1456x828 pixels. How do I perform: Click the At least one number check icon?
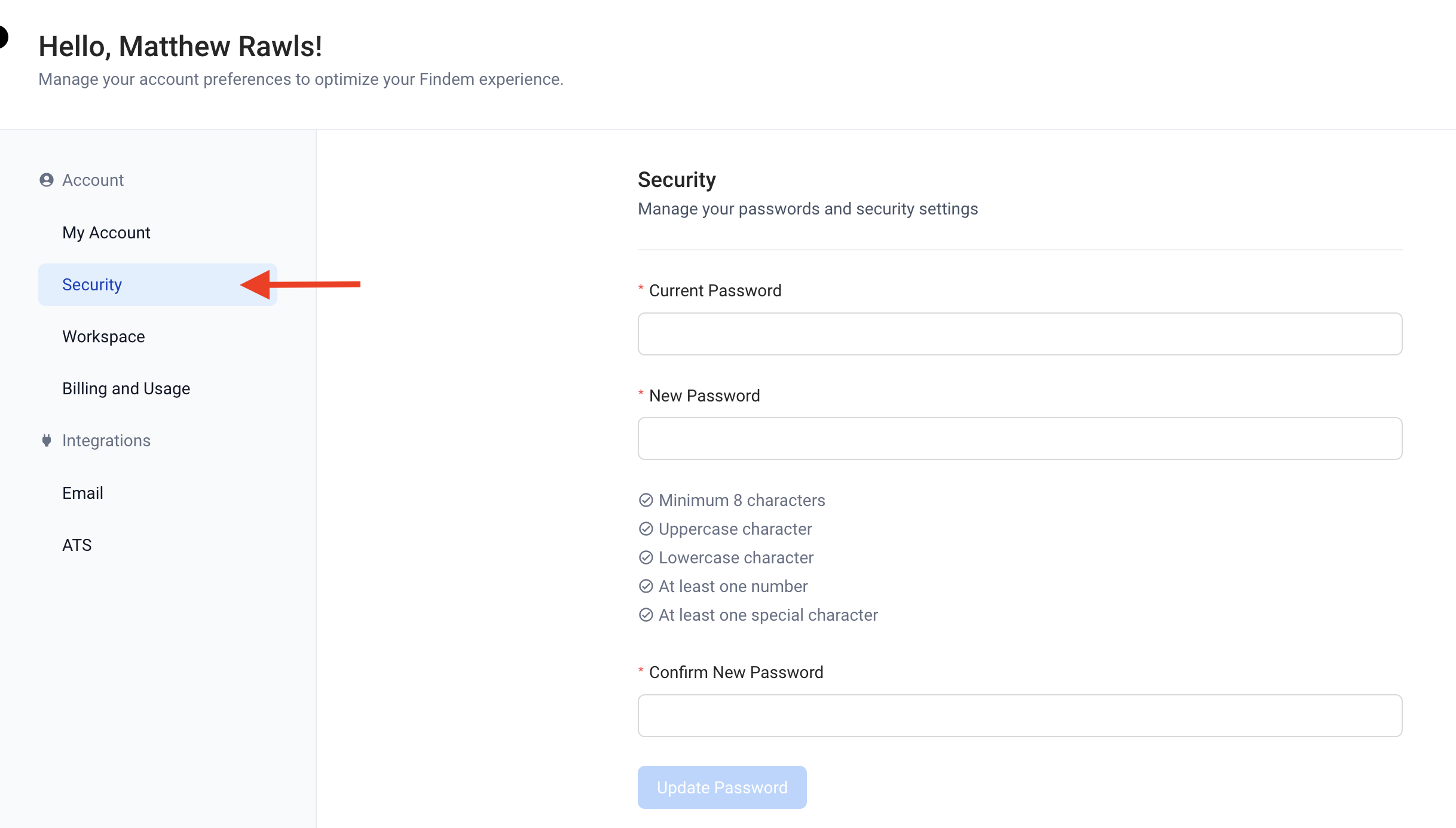[x=646, y=586]
